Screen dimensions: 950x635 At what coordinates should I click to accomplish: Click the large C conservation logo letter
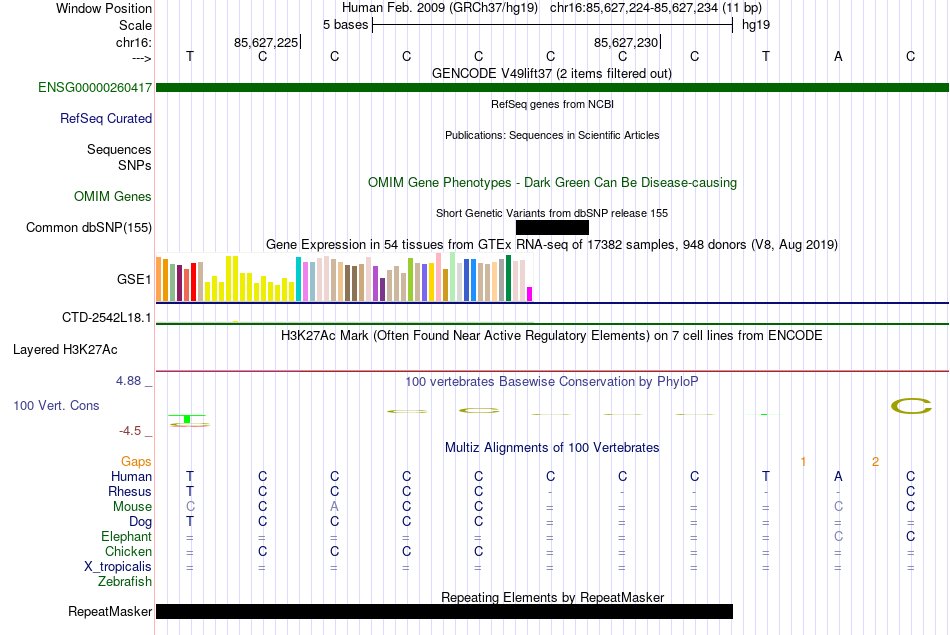[x=911, y=406]
